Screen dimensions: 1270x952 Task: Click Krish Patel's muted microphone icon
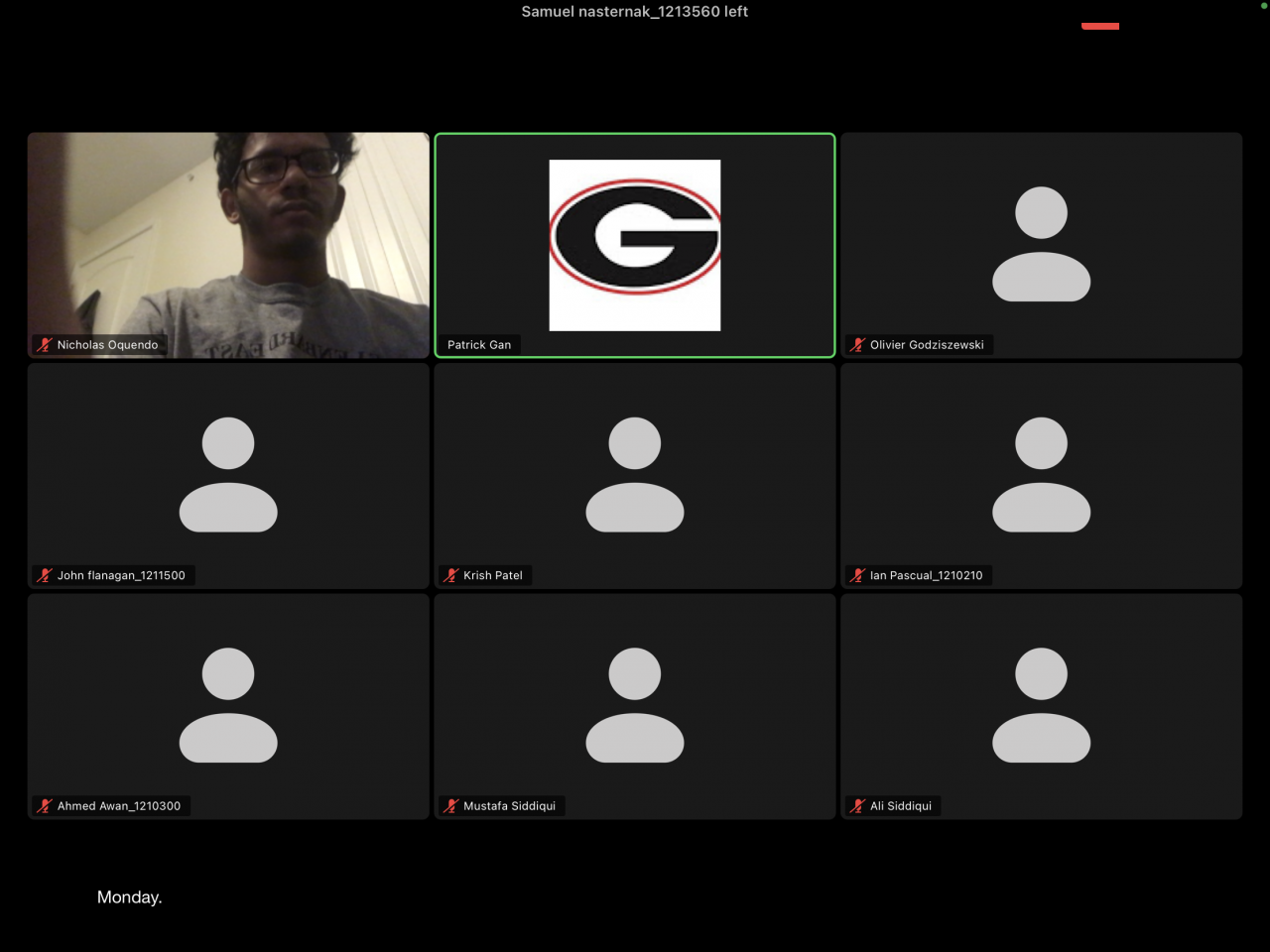pos(451,575)
